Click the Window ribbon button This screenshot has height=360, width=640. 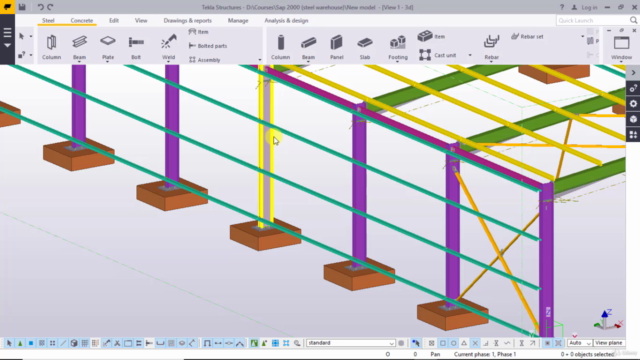(621, 46)
